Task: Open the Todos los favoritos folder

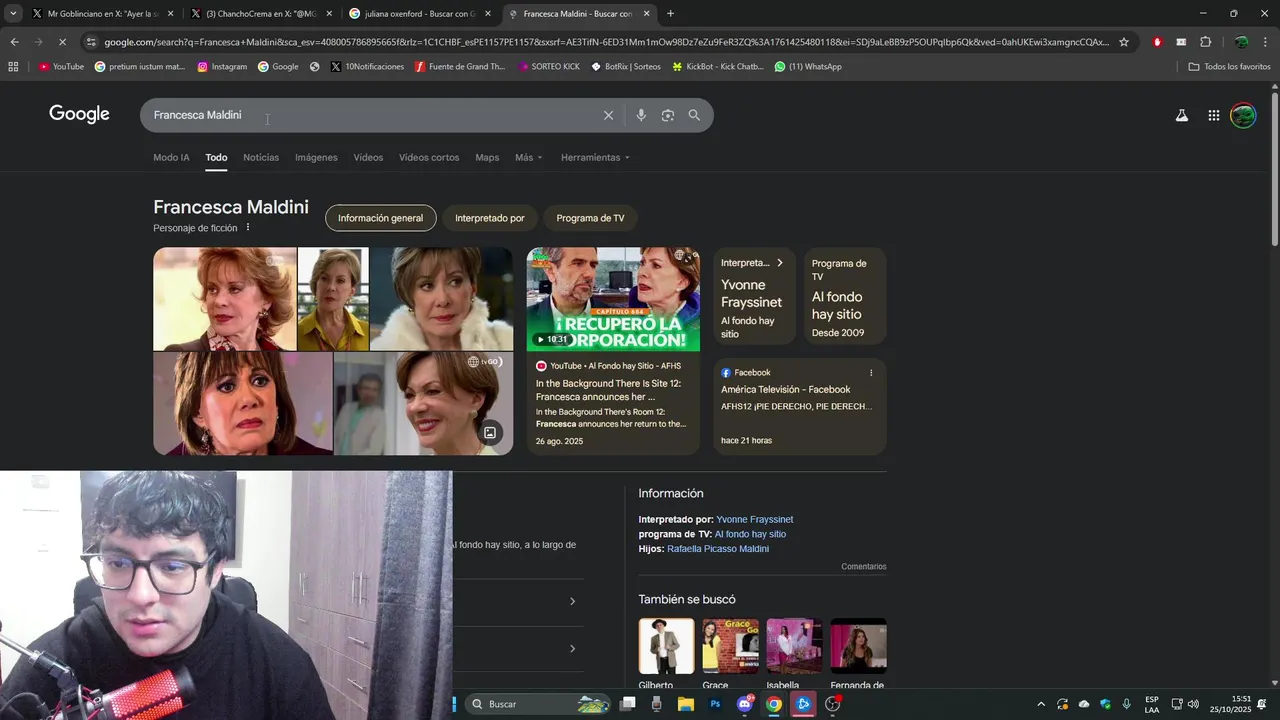Action: pos(1229,67)
